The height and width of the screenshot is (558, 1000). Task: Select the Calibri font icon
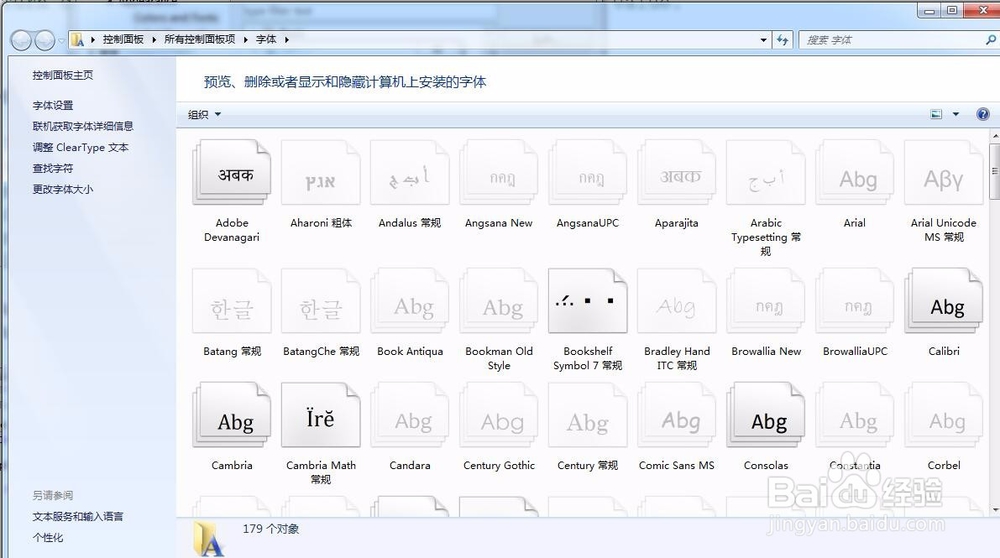(943, 301)
